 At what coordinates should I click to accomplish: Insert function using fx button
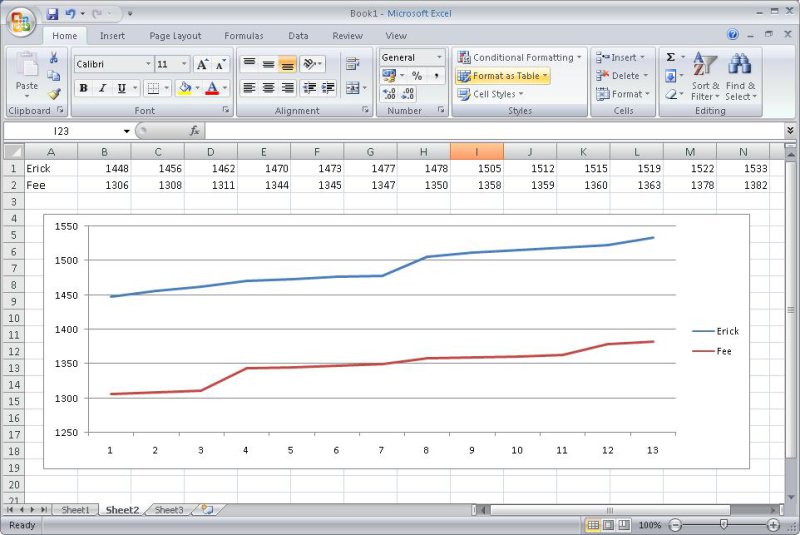pyautogui.click(x=194, y=131)
